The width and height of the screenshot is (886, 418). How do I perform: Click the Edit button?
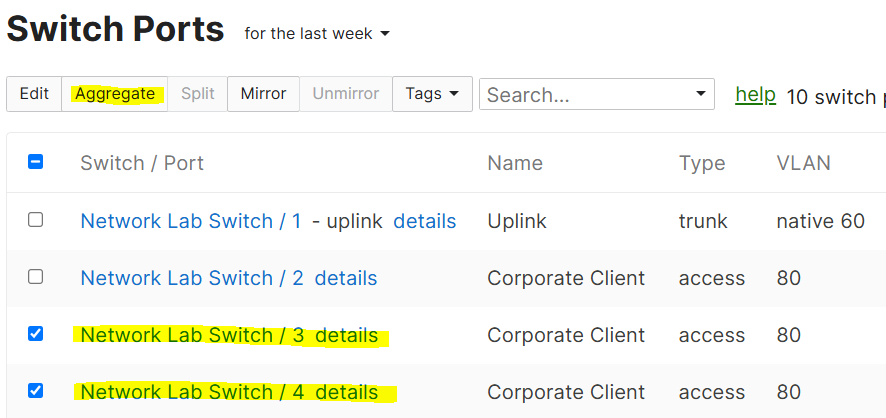34,94
